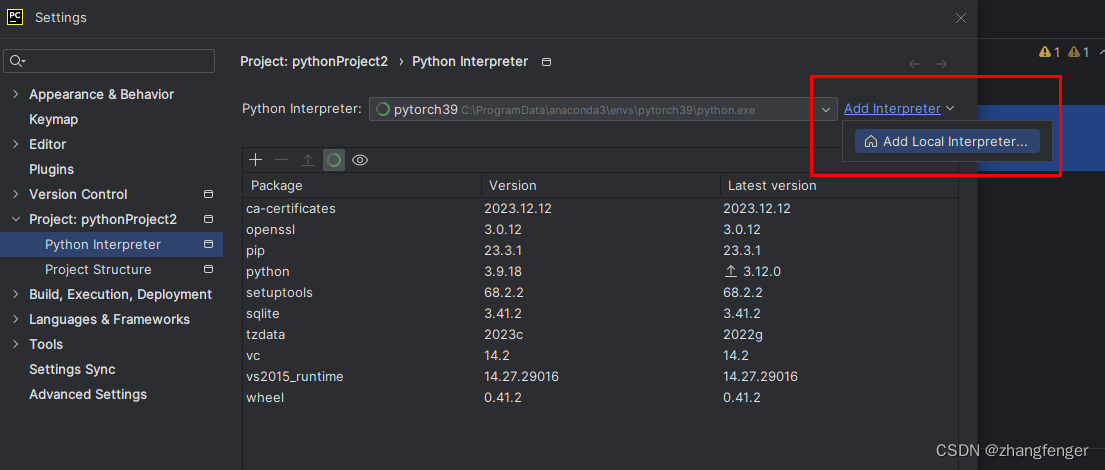Open the Settings Sync page
1105x470 pixels.
(72, 369)
